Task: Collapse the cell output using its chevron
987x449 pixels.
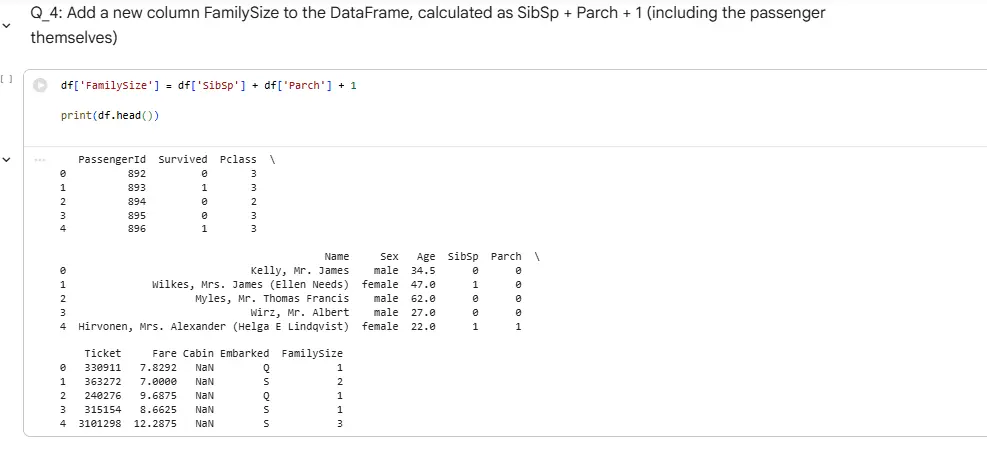Action: coord(9,160)
